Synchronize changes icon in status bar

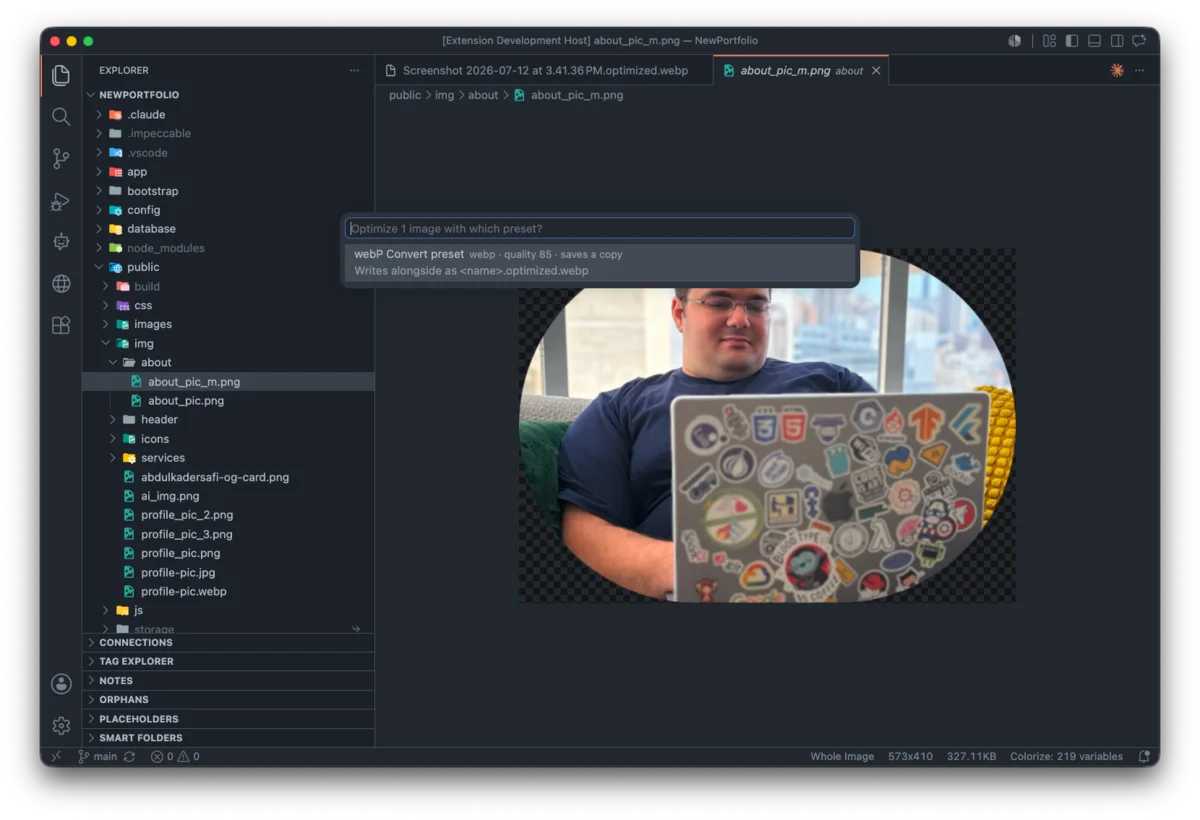[x=130, y=757]
